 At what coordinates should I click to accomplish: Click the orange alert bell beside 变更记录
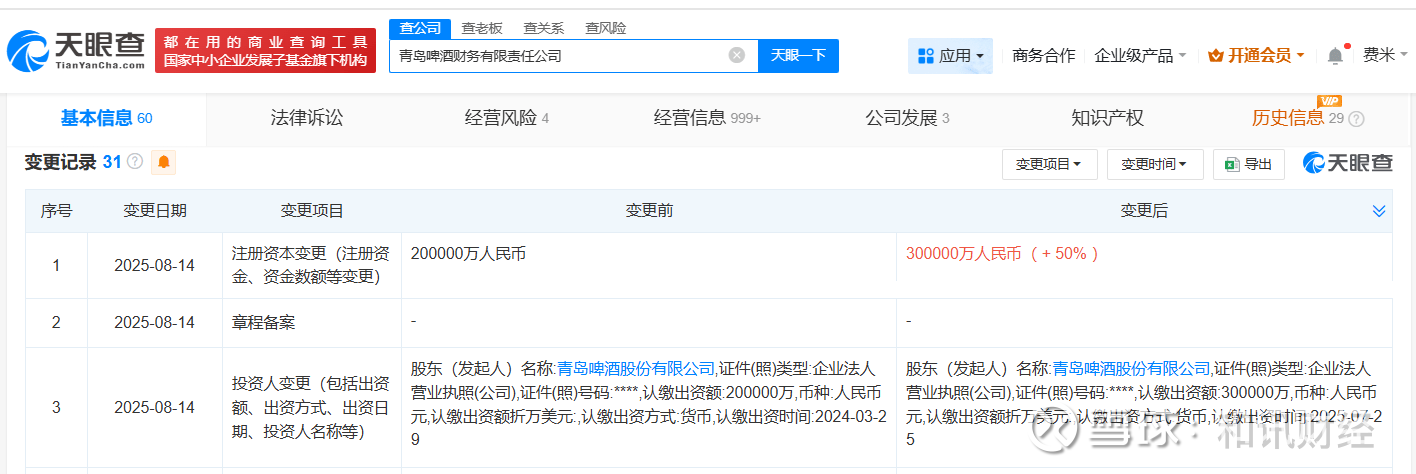[164, 161]
